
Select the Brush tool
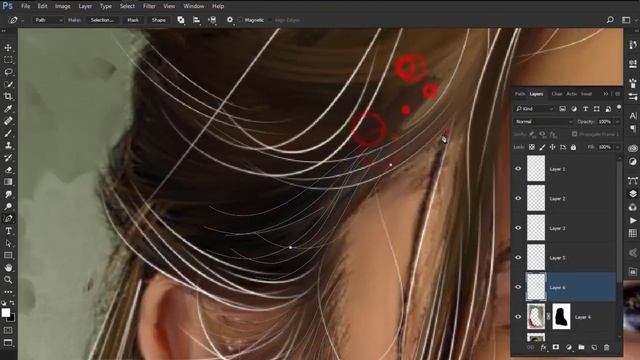[8, 133]
